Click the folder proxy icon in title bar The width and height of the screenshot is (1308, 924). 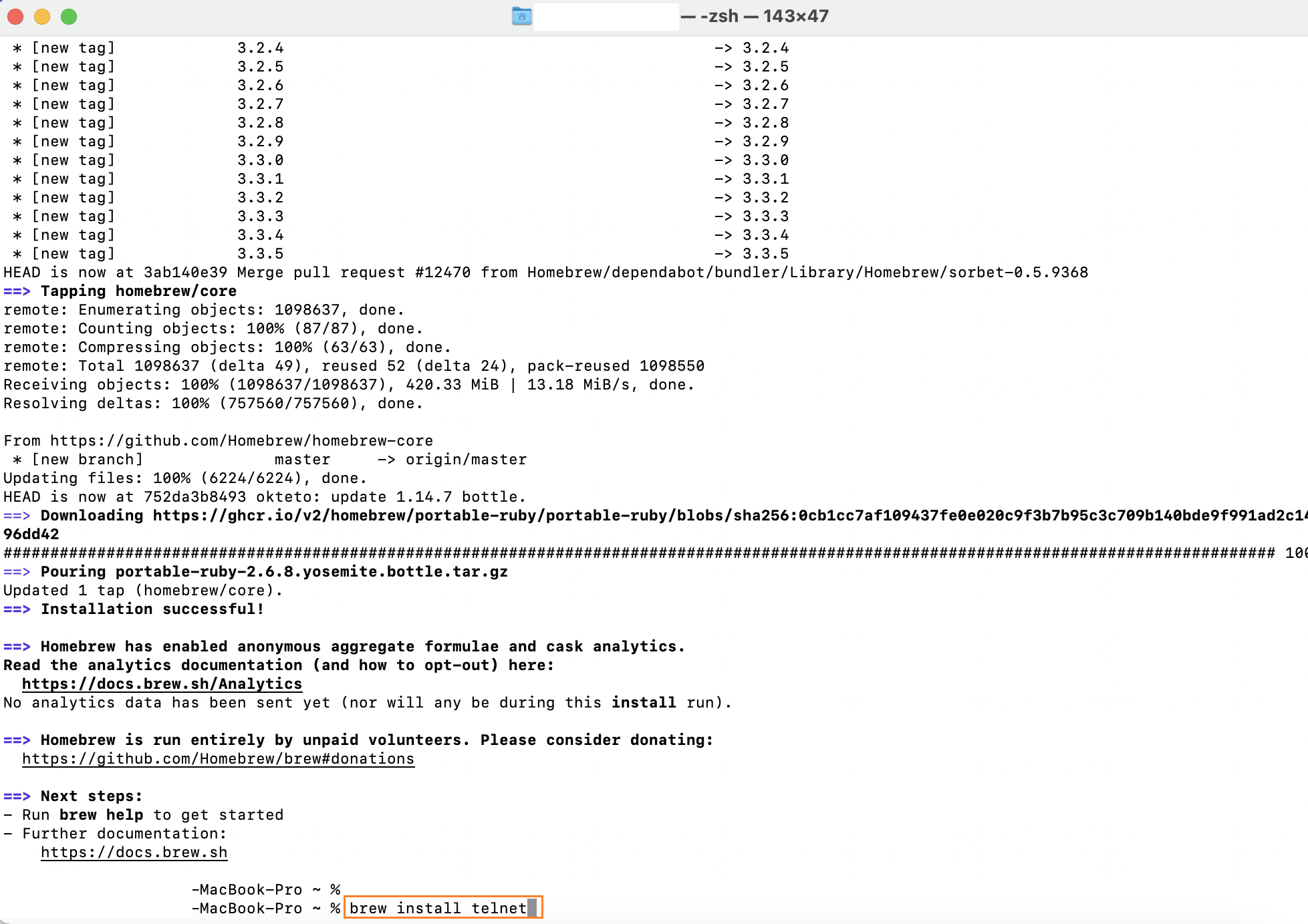[521, 16]
